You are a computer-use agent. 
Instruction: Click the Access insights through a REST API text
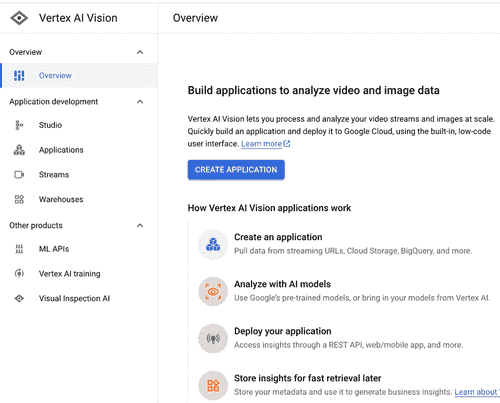348,345
